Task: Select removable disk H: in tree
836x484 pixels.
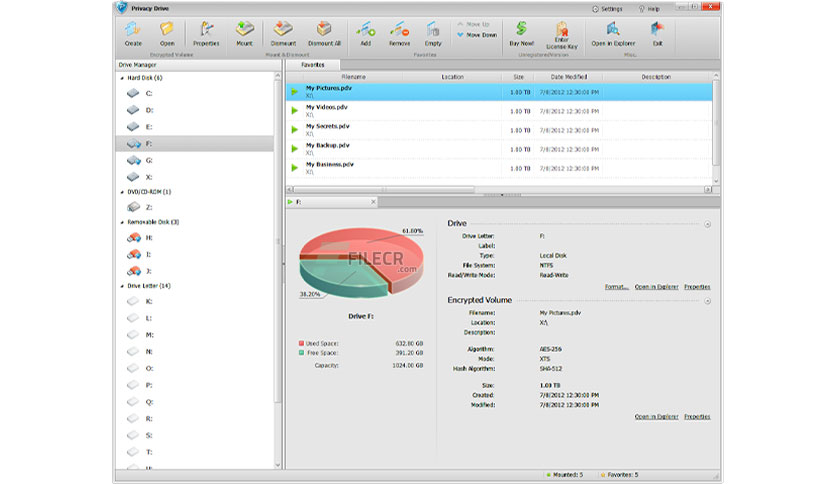Action: pyautogui.click(x=195, y=238)
